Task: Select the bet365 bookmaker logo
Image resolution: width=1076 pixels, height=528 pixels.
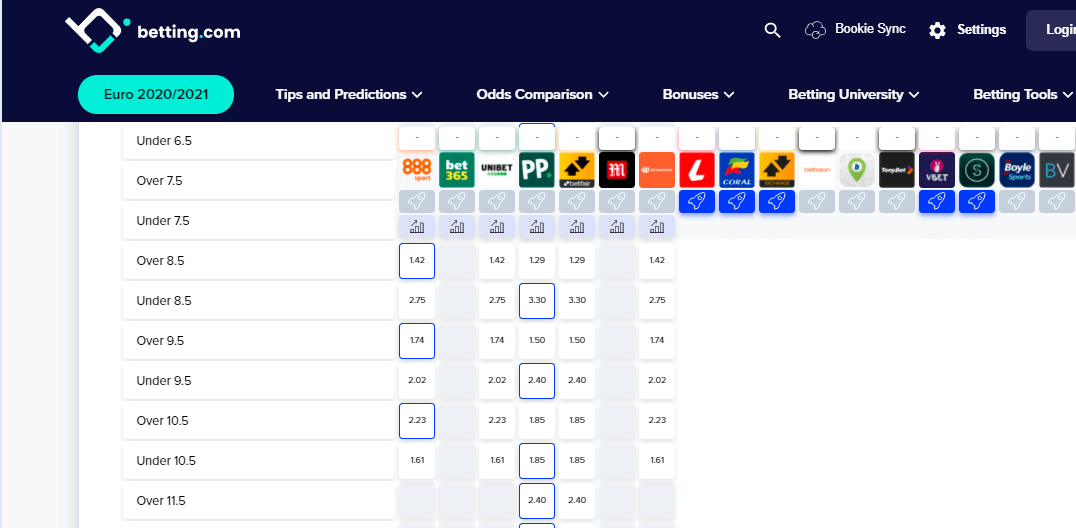Action: (x=456, y=170)
